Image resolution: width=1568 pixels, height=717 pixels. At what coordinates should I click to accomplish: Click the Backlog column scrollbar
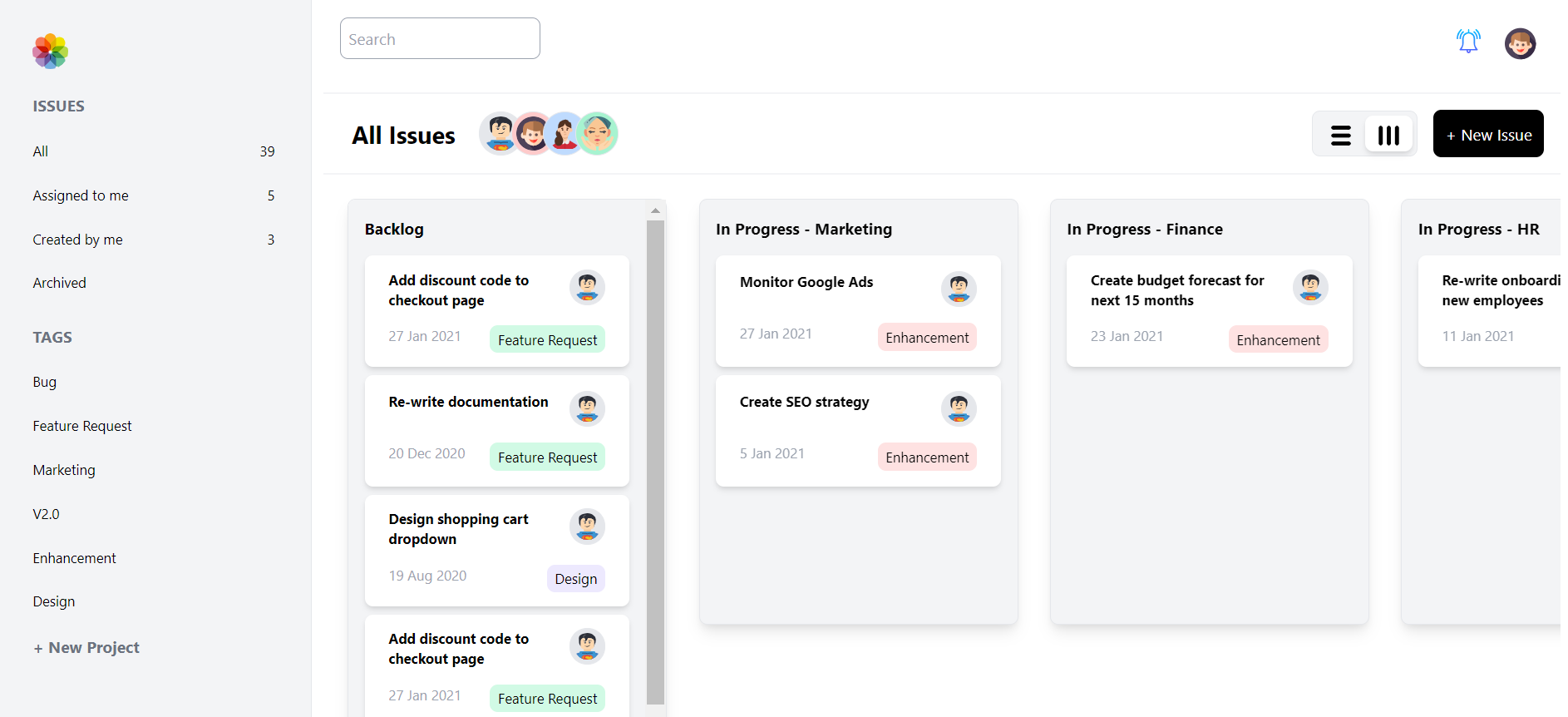click(655, 457)
